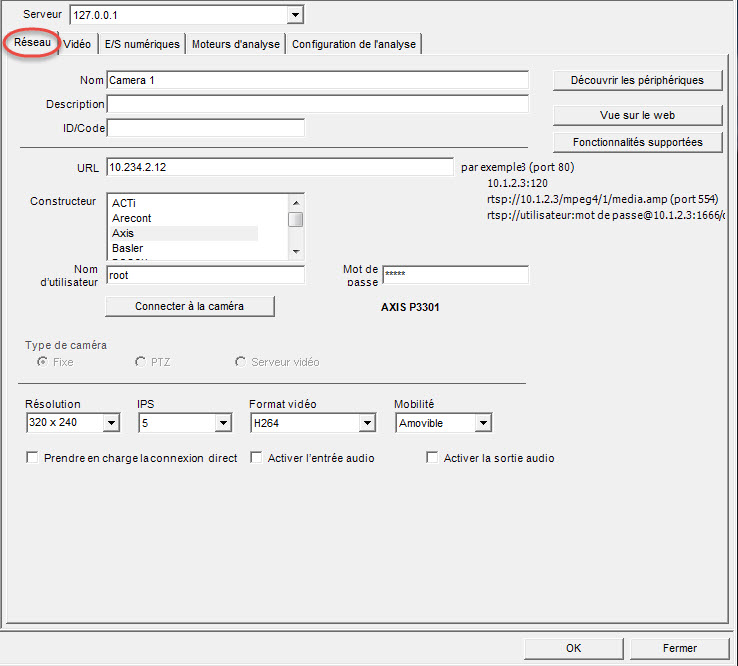Open the Serveur dropdown arrow

coord(295,15)
